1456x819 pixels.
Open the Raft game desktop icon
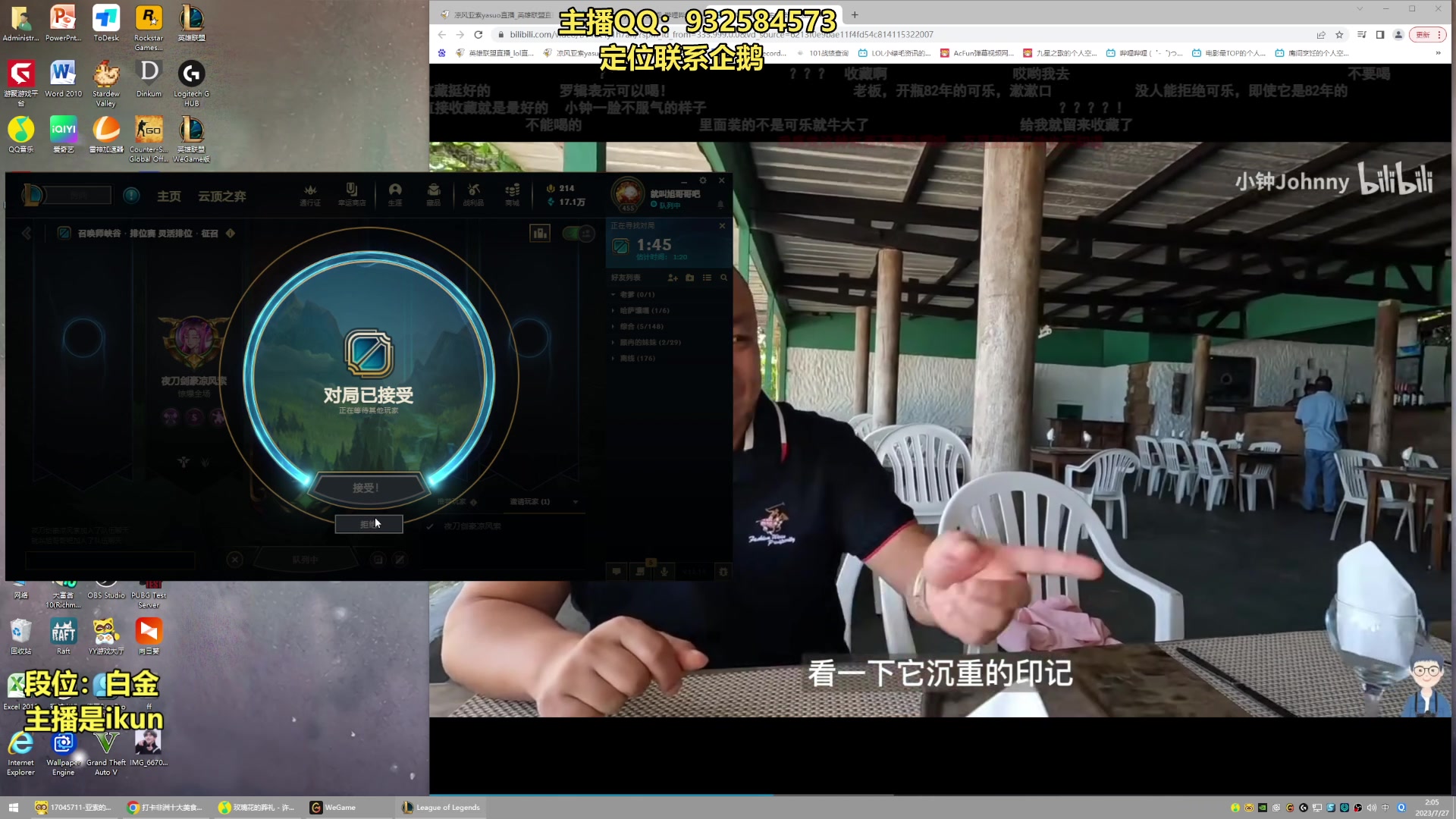[64, 635]
